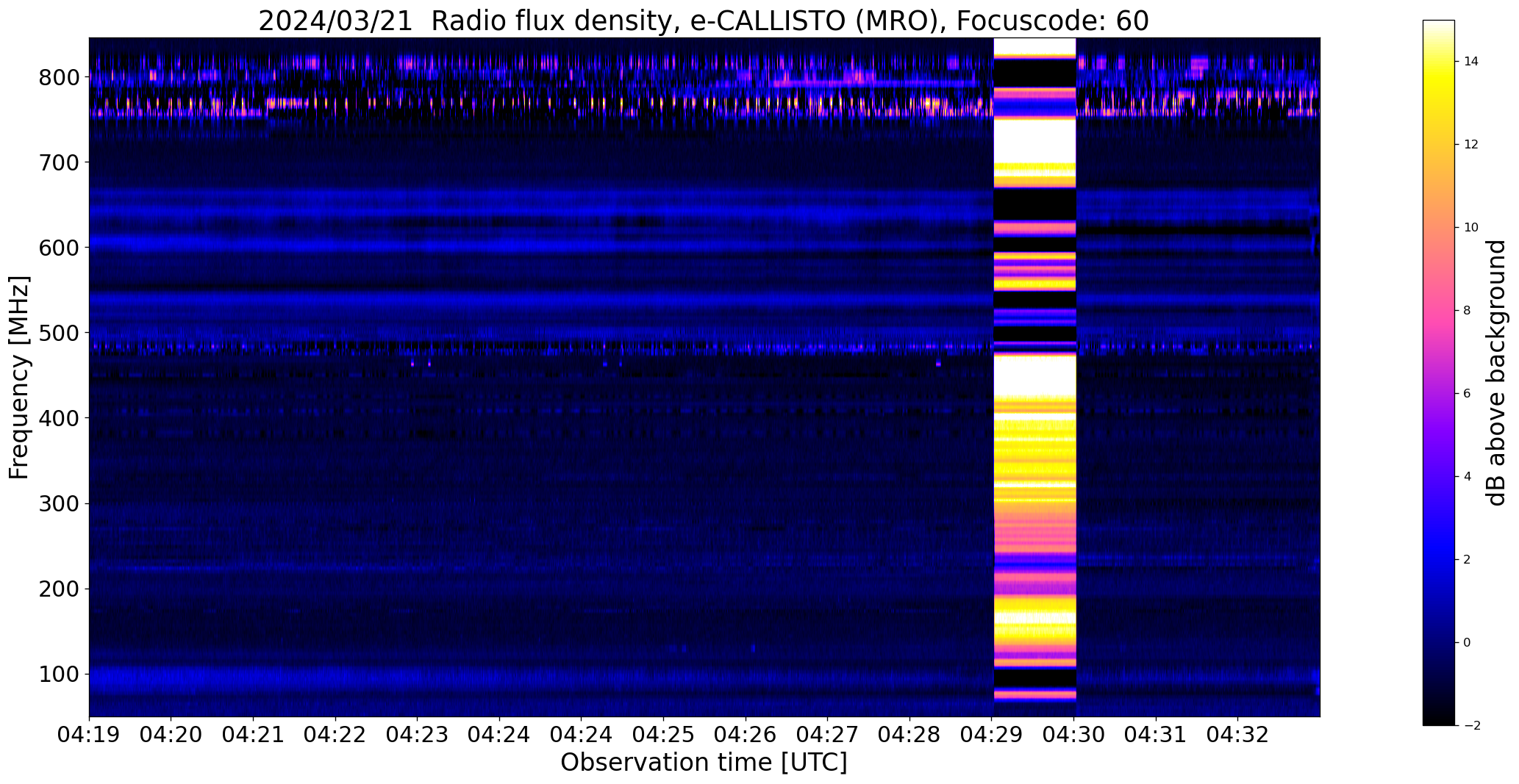
Task: Select the 04:28 time tick label
Action: (x=910, y=735)
